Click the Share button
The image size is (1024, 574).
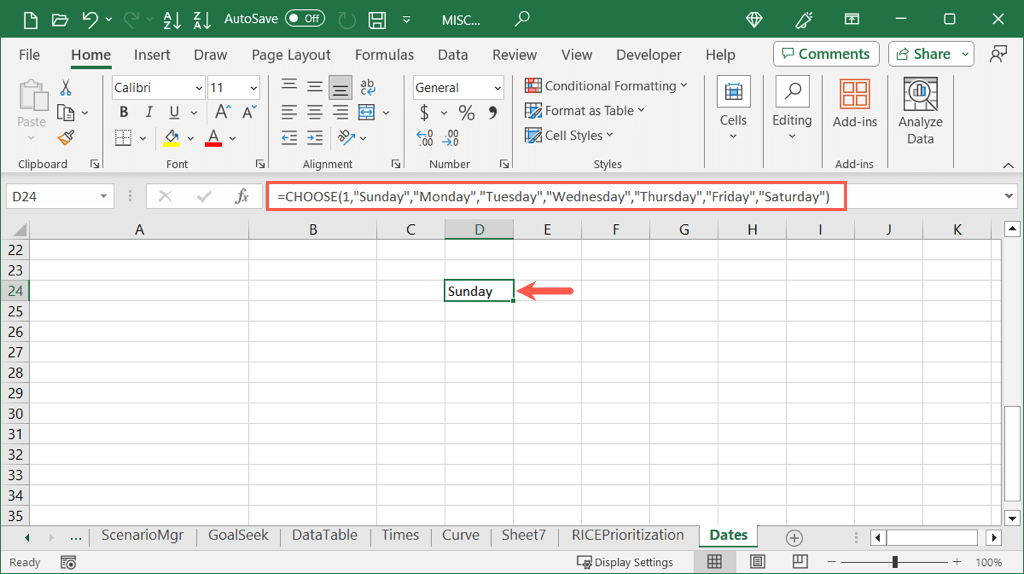[x=930, y=54]
